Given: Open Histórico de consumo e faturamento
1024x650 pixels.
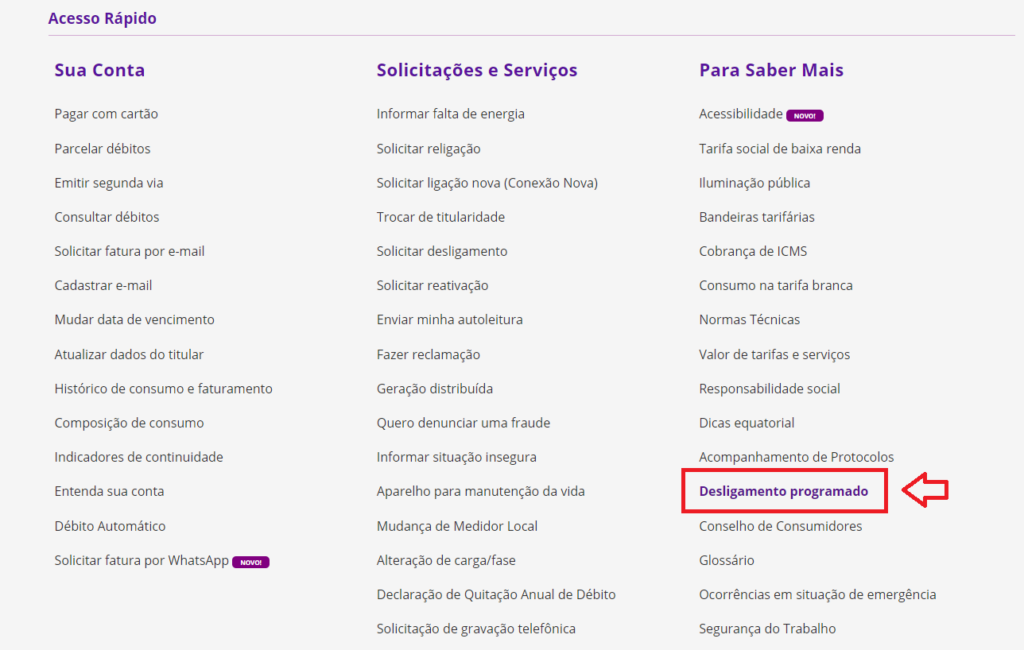Looking at the screenshot, I should coord(163,389).
